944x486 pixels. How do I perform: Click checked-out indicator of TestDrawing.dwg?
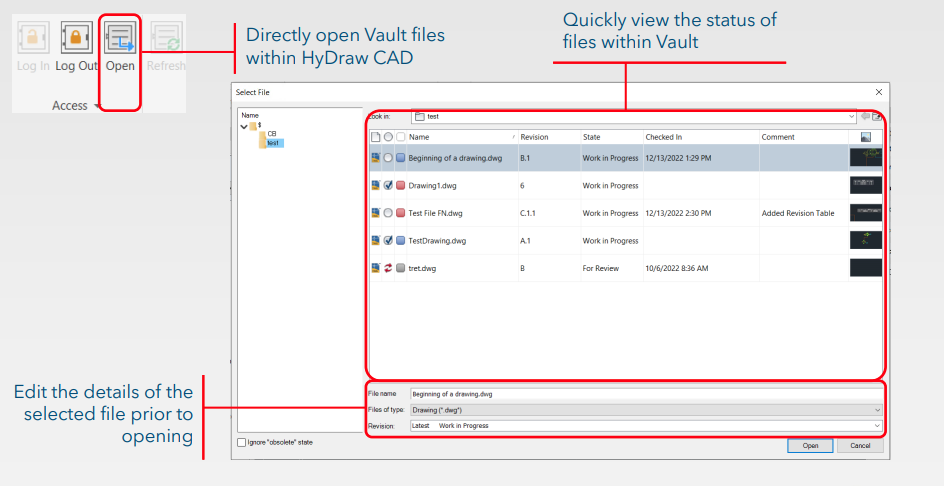[x=388, y=240]
